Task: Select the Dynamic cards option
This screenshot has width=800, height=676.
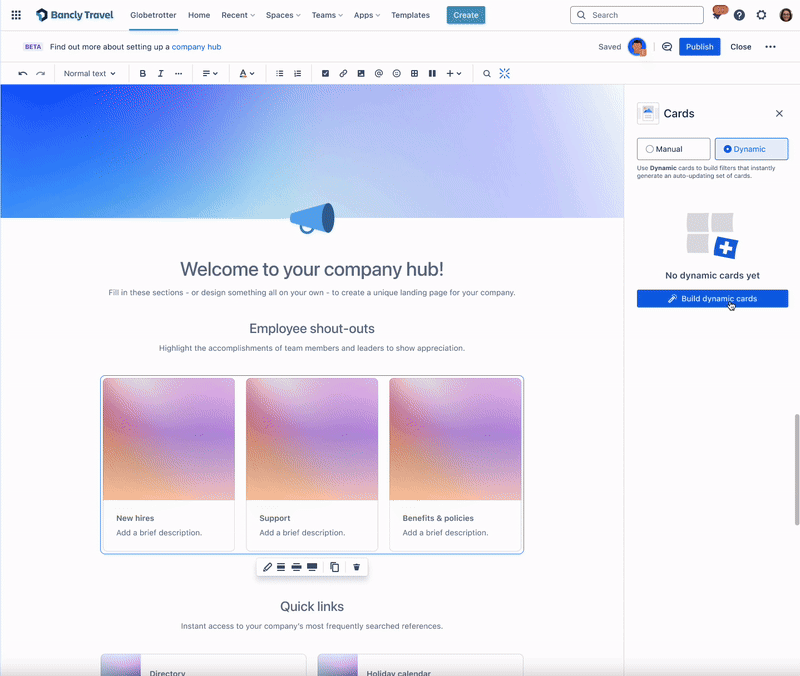Action: (x=751, y=149)
